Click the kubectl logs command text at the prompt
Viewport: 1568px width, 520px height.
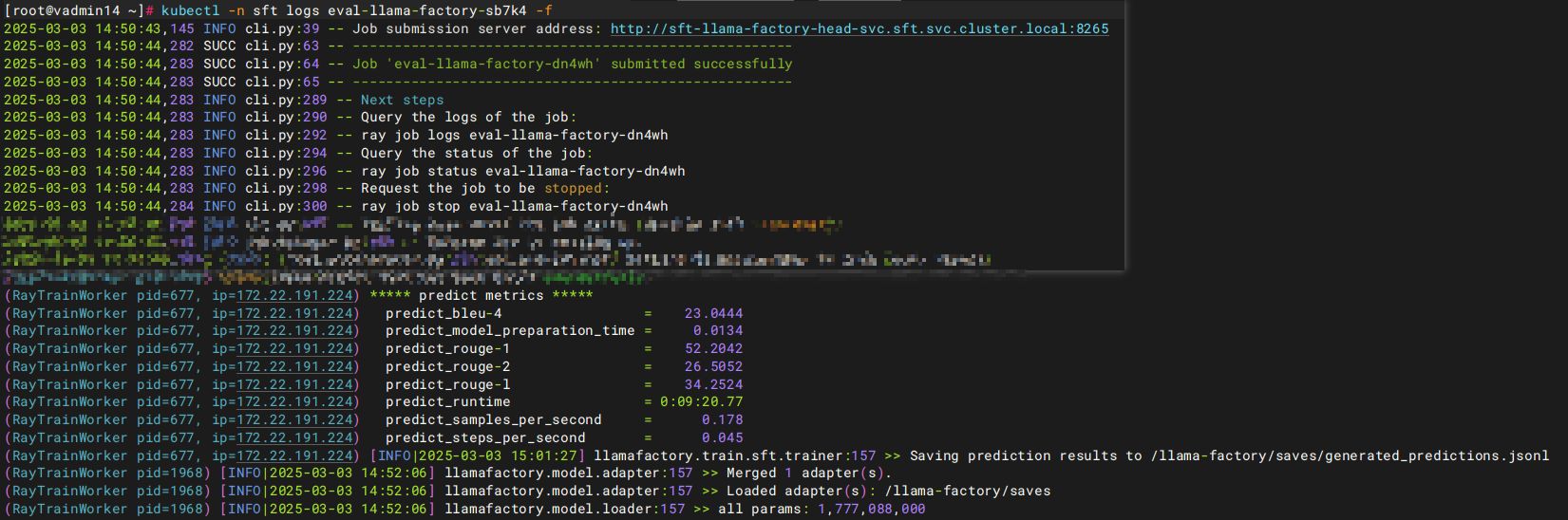click(356, 10)
